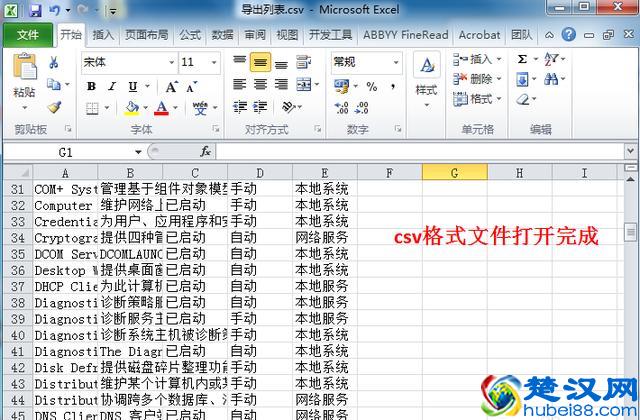Viewport: 640px width, 420px height.
Task: Toggle Italic formatting
Action: click(x=112, y=86)
